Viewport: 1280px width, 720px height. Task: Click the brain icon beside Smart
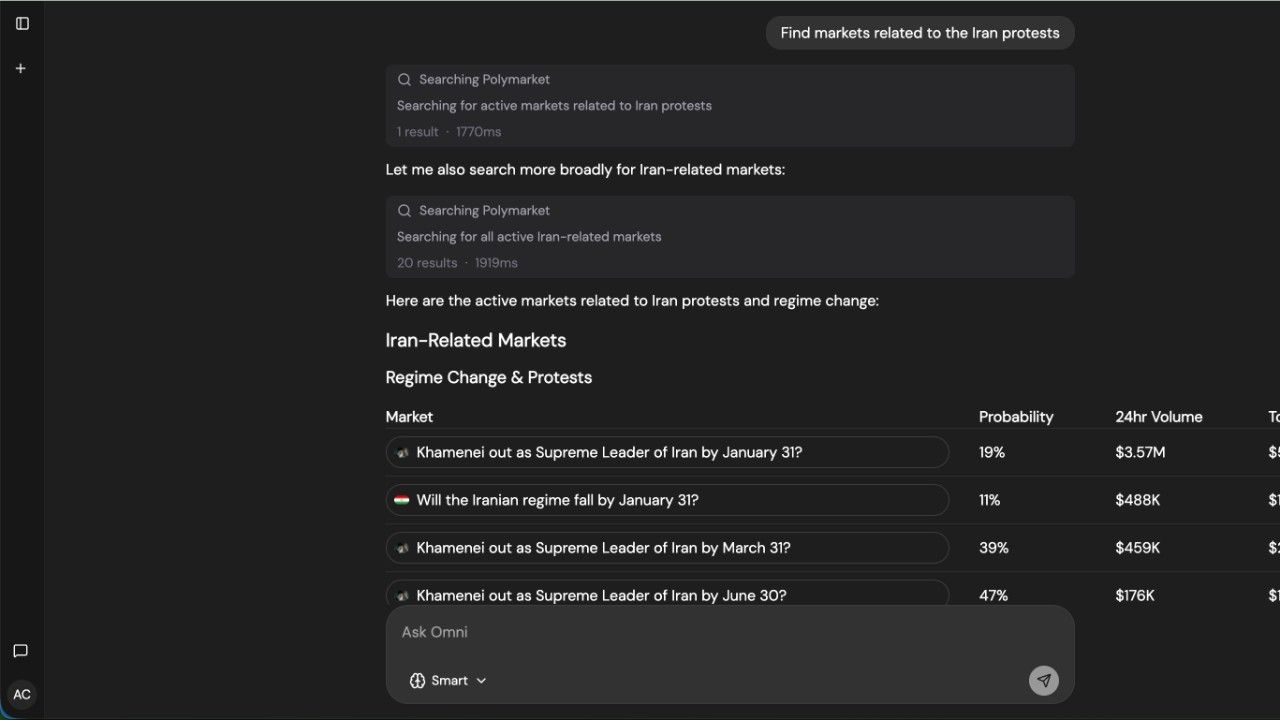tap(418, 680)
